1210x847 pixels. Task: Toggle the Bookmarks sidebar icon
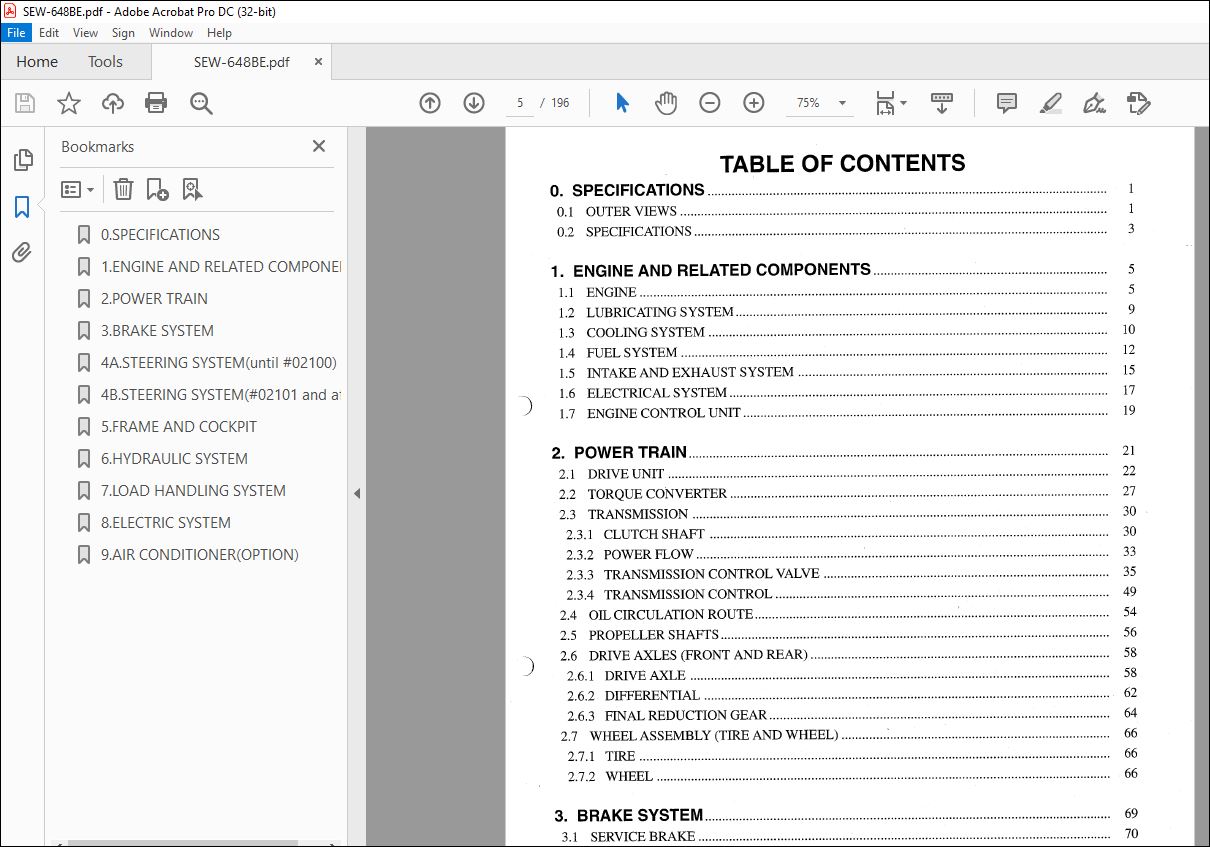click(22, 207)
